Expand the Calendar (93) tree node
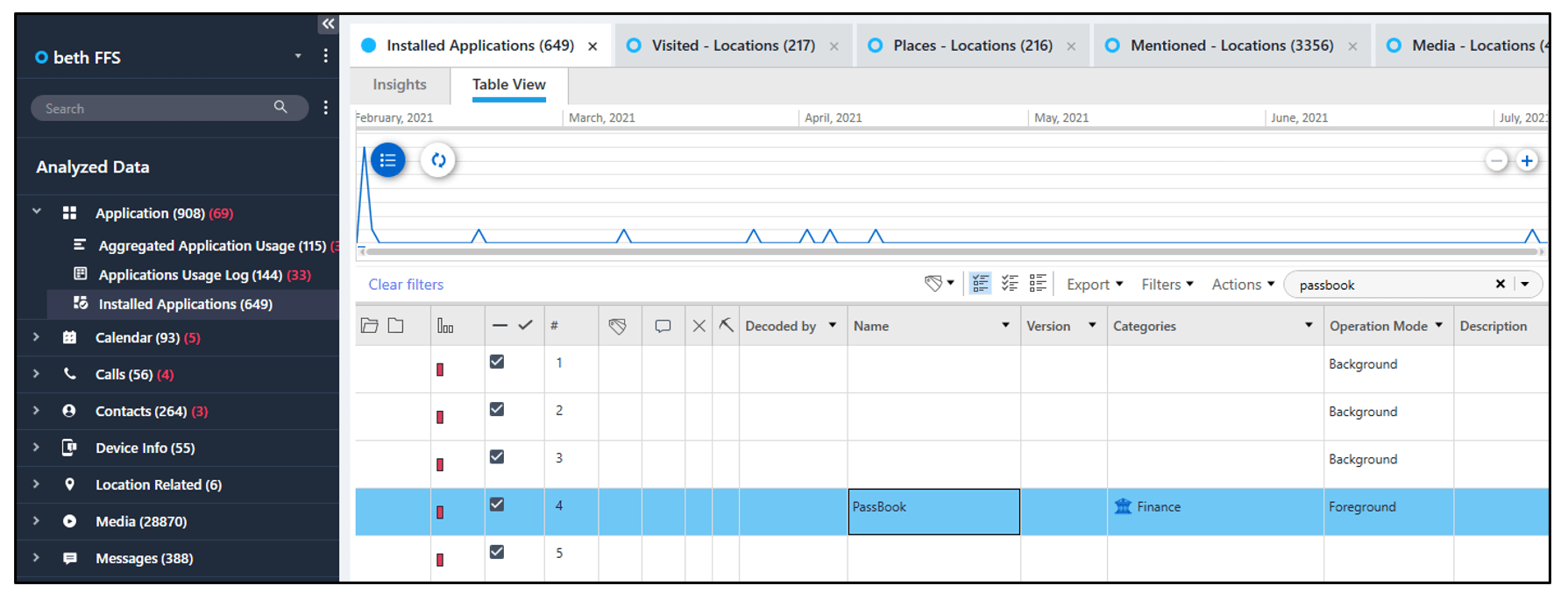Image resolution: width=1568 pixels, height=600 pixels. (36, 337)
